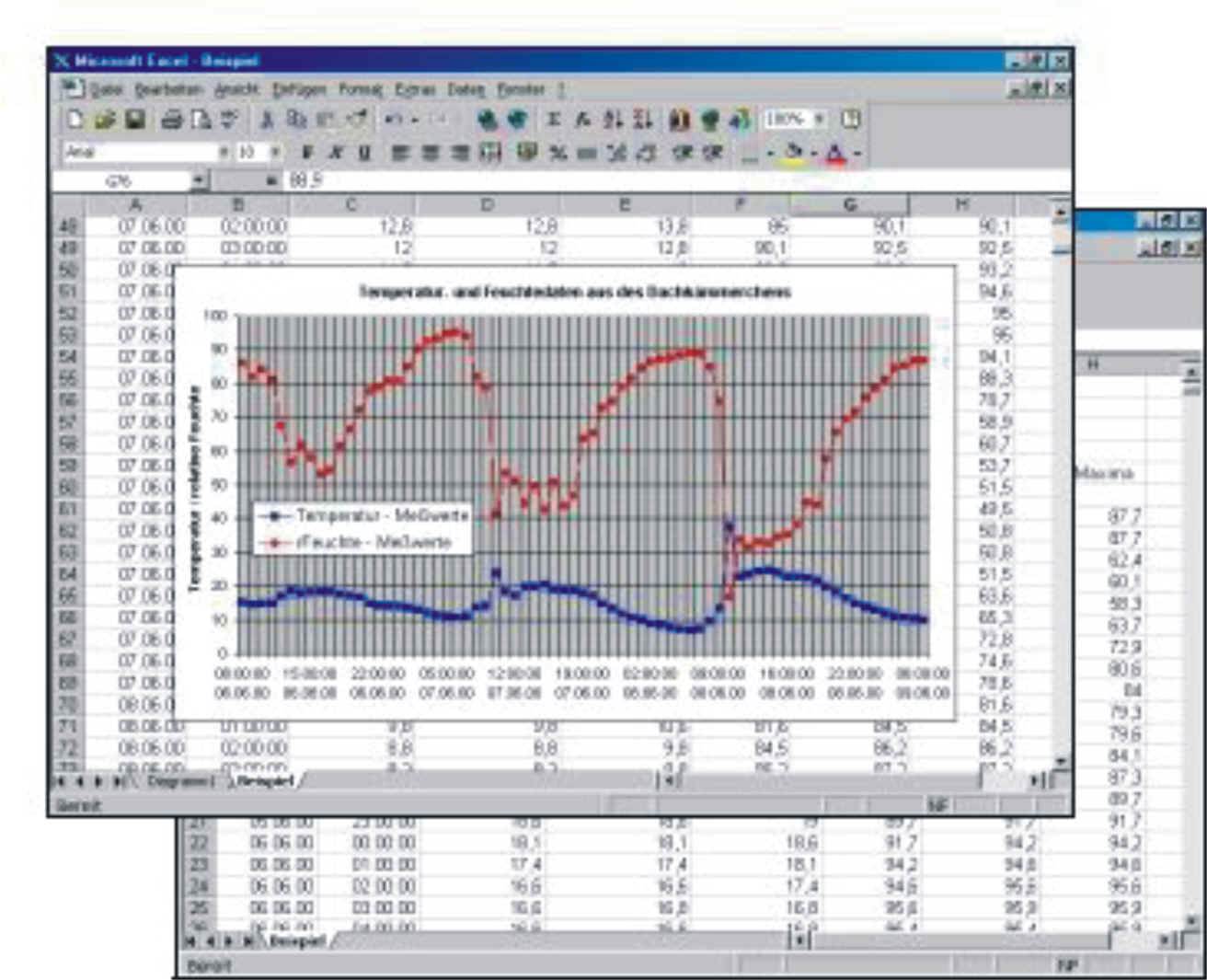Select the rFeuchte - Meßwerte legend entry
The image size is (1207, 980).
point(354,543)
